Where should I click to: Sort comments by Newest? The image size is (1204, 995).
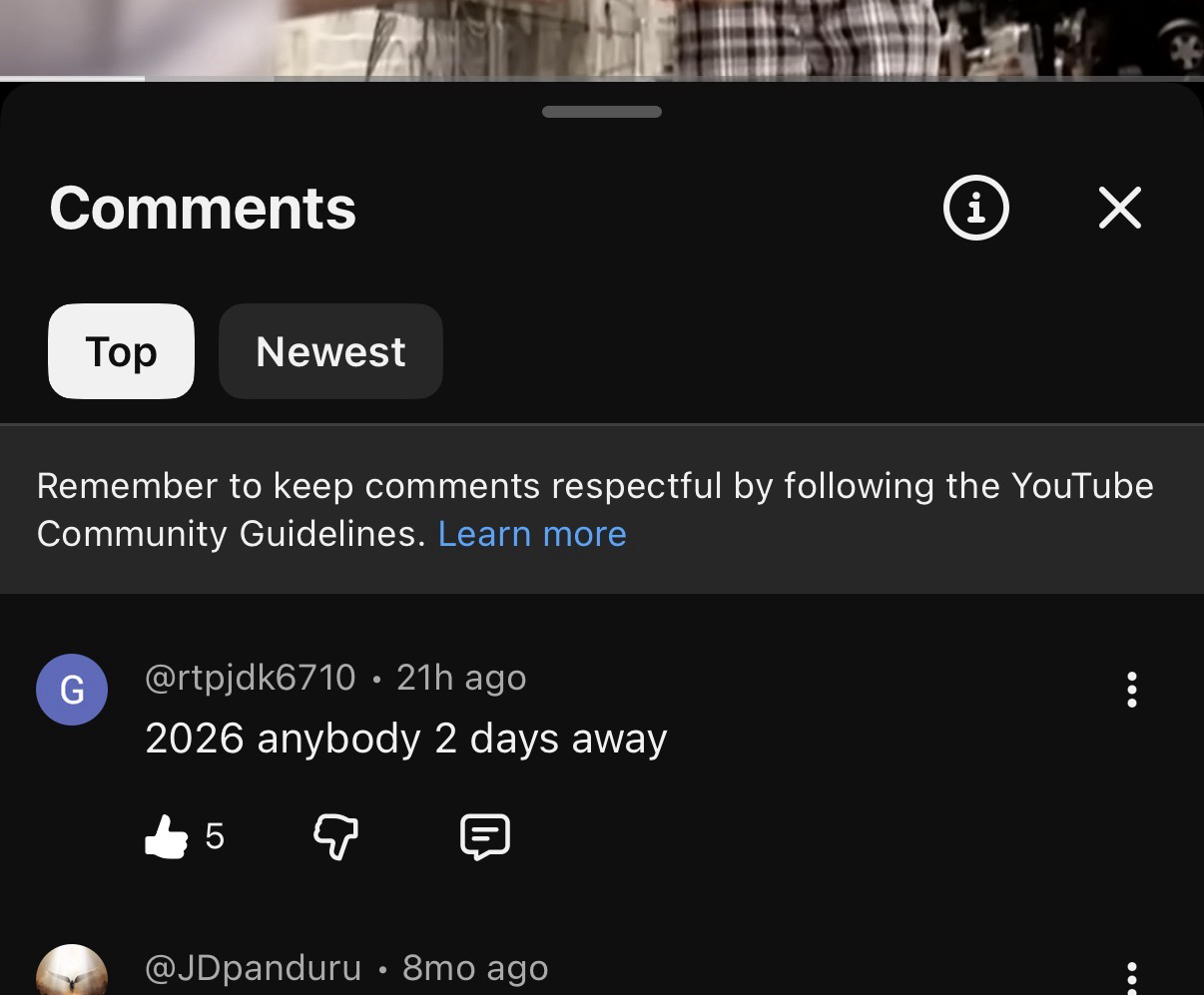tap(330, 351)
